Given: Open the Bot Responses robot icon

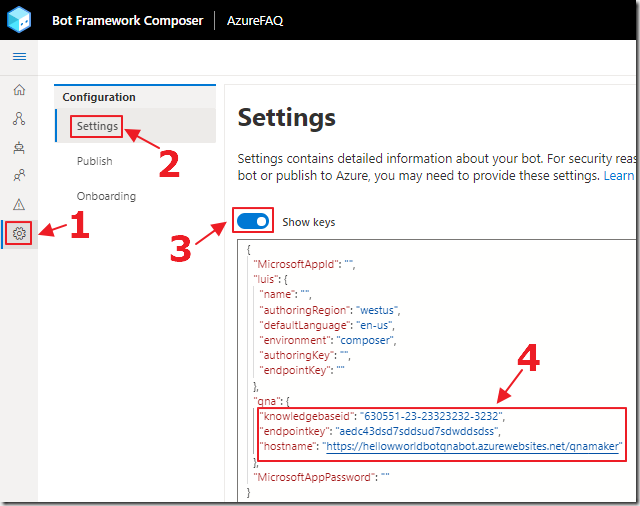Looking at the screenshot, I should click(19, 147).
